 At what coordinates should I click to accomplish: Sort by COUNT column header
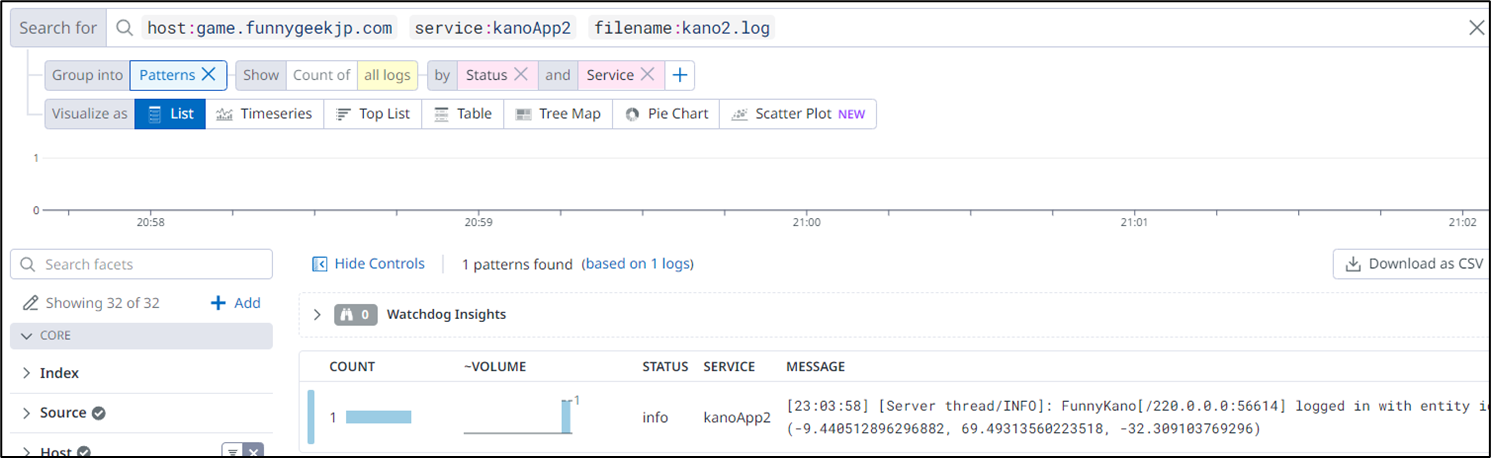click(352, 367)
